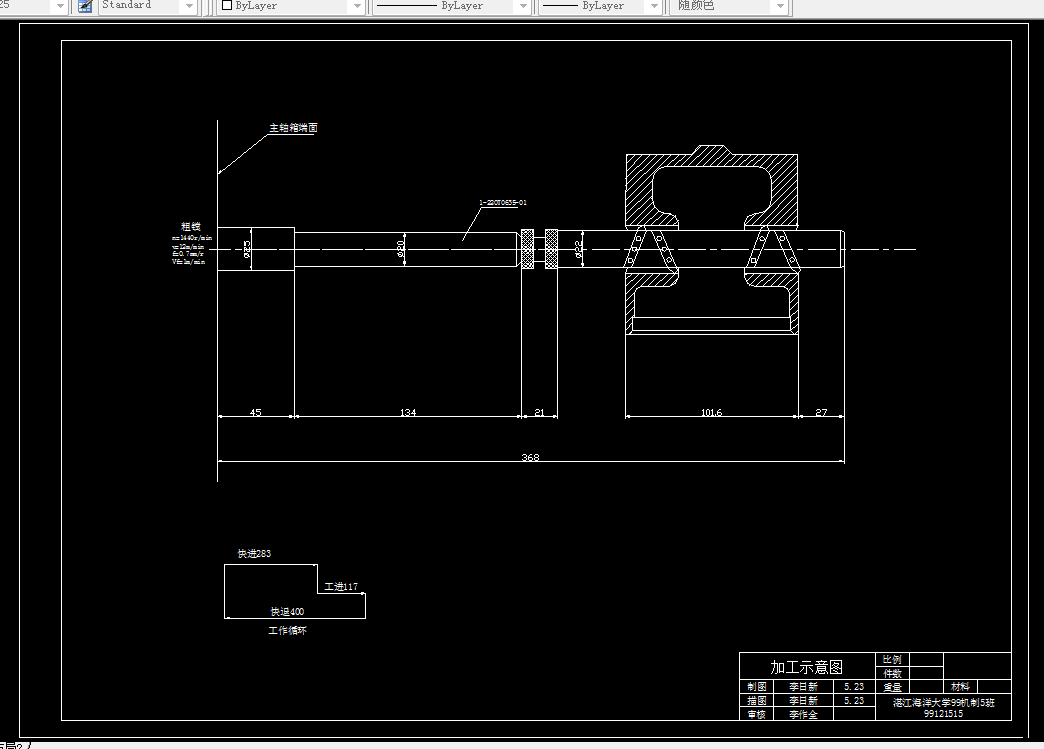The width and height of the screenshot is (1044, 749).
Task: Expand the dropdown arrow left of the table style icon
Action: (60, 6)
